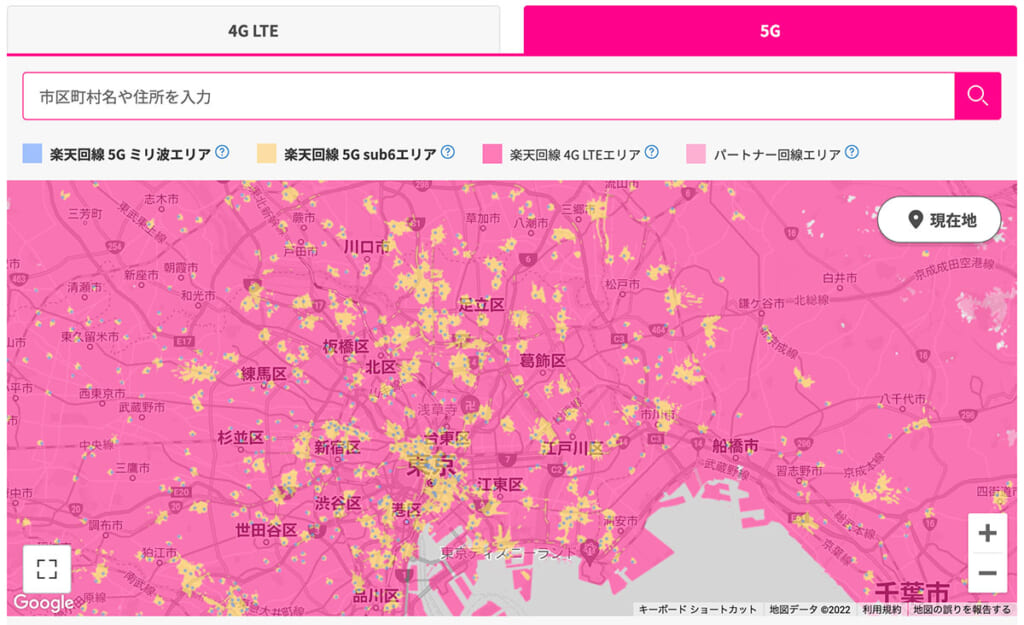The width and height of the screenshot is (1024, 625).
Task: Click 地図の誤りを報告する link
Action: coord(962,609)
